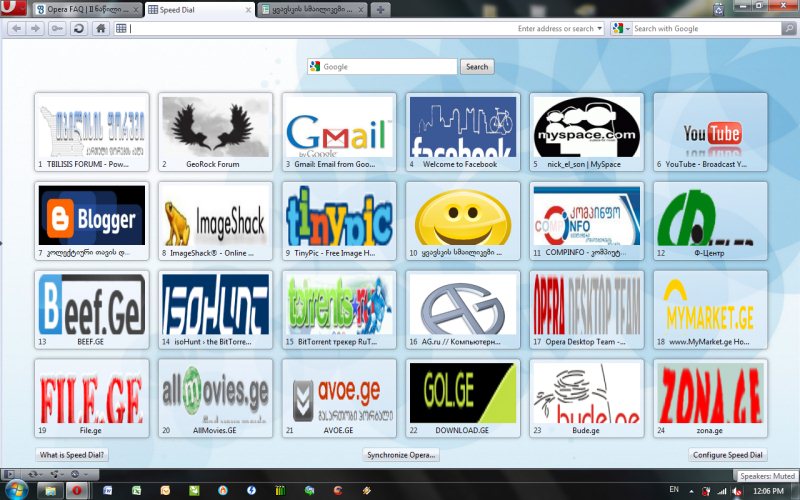Open the zona.ge speed dial thumbnail

pos(710,398)
